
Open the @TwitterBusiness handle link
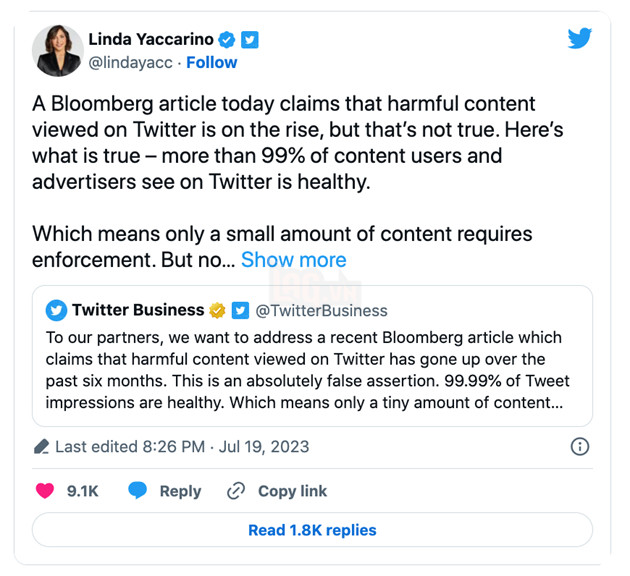point(321,310)
